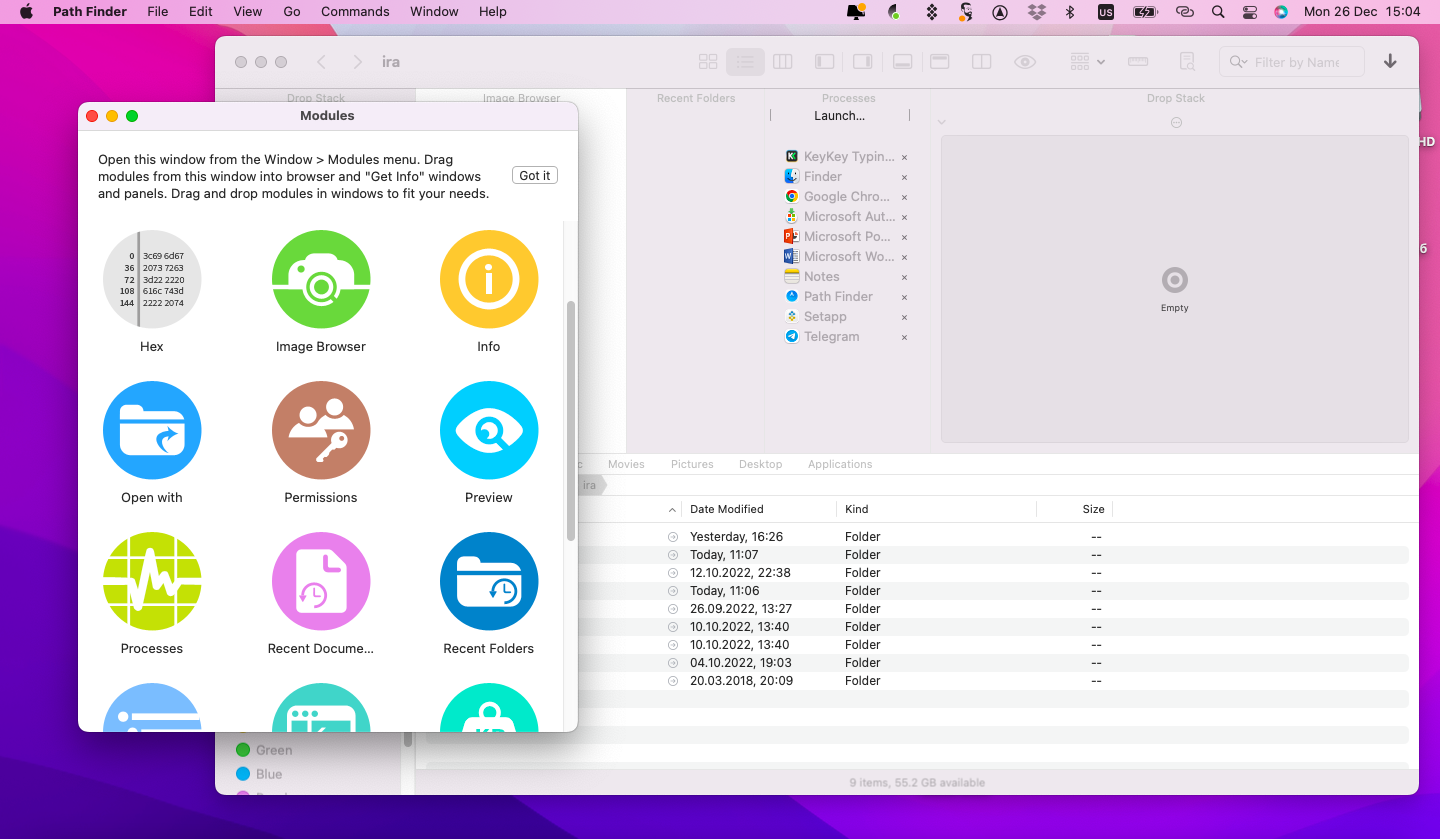The height and width of the screenshot is (839, 1440).
Task: Open Control Center in menu bar
Action: click(x=1249, y=12)
